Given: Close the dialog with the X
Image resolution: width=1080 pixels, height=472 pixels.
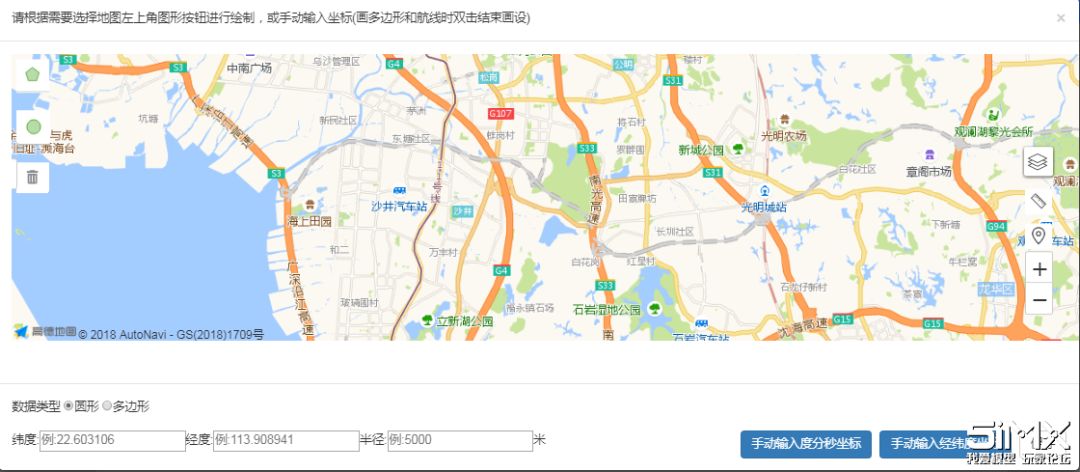Looking at the screenshot, I should [x=1061, y=19].
